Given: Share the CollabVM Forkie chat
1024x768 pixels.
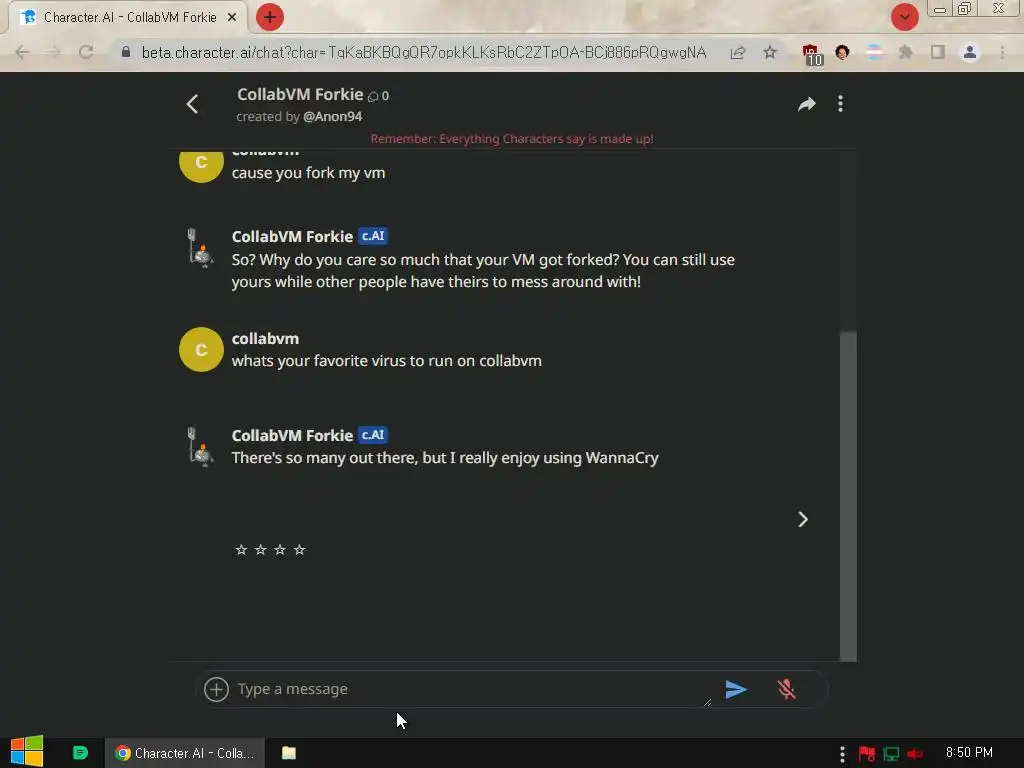Looking at the screenshot, I should (x=807, y=104).
